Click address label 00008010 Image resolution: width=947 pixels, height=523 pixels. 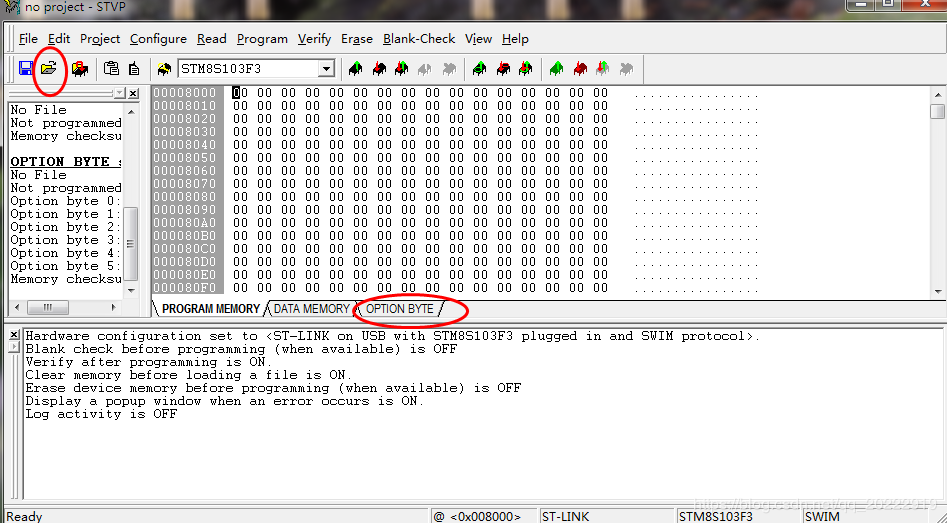point(184,106)
